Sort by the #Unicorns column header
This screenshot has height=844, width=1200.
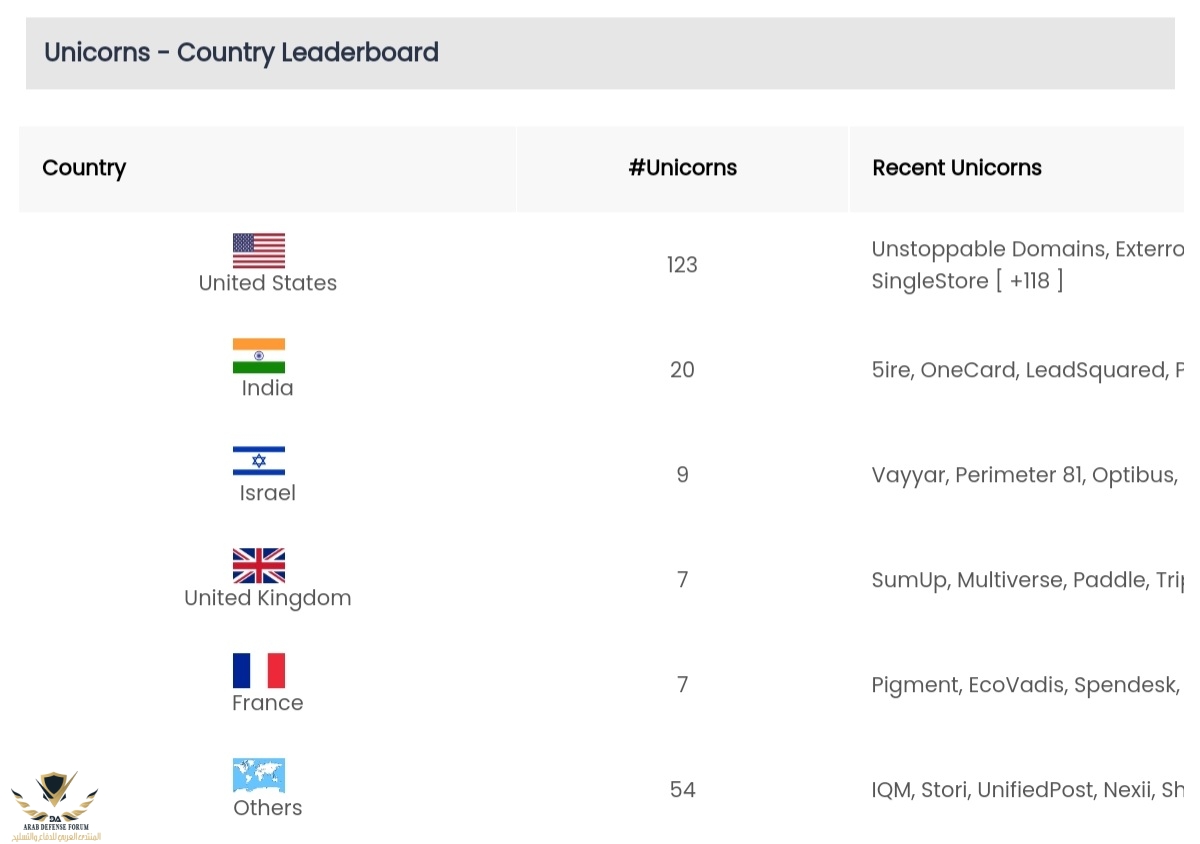click(x=683, y=168)
